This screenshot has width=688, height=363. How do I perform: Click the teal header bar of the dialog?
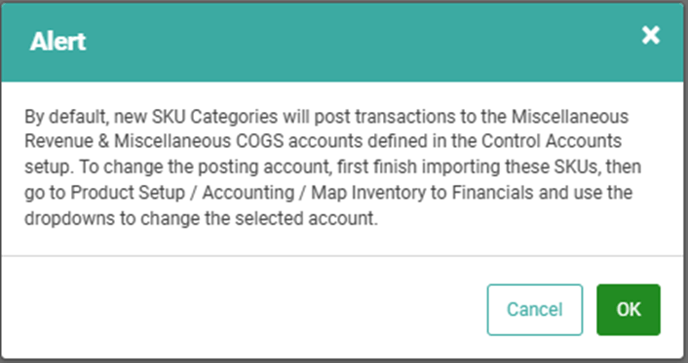[342, 42]
